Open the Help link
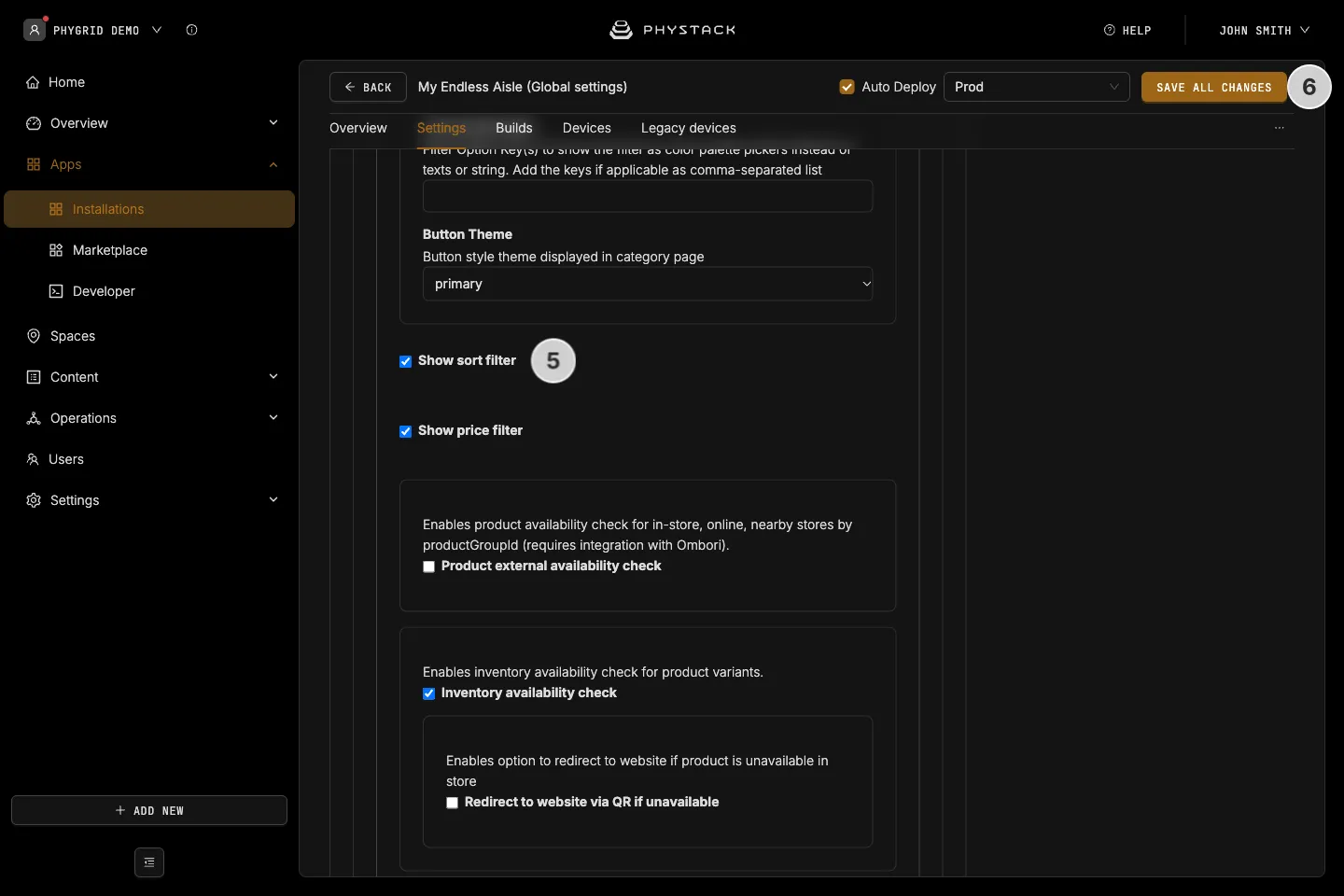The height and width of the screenshot is (896, 1344). pos(1127,30)
